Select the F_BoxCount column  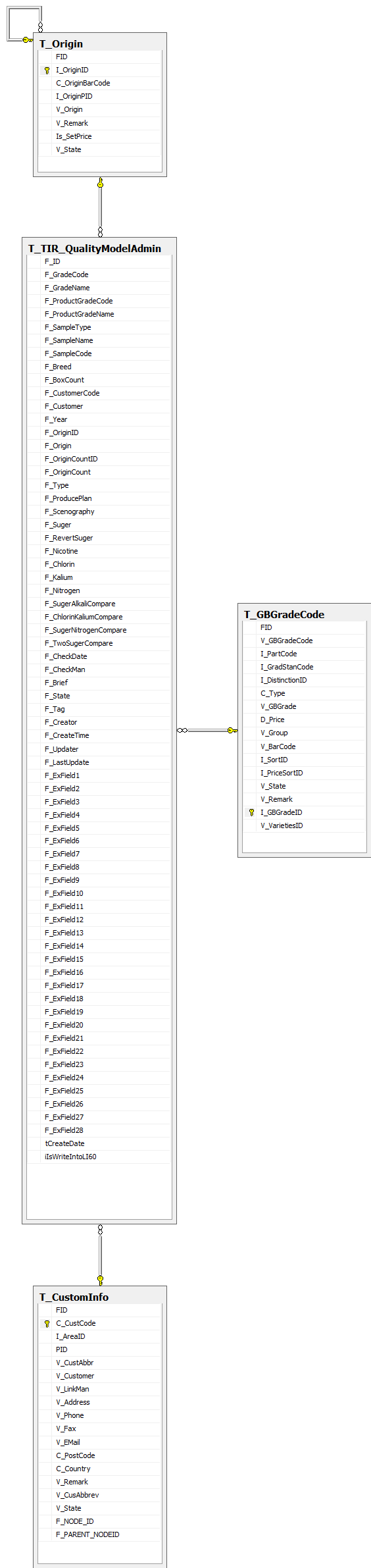tap(99, 380)
